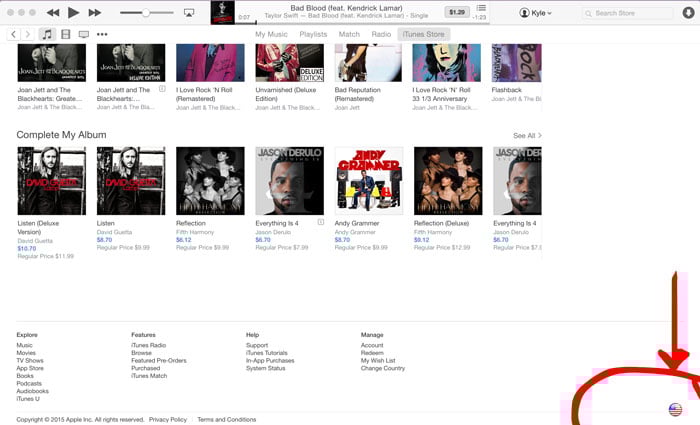Buy Listen (Deluxe Version) for $10.70

[x=27, y=248]
